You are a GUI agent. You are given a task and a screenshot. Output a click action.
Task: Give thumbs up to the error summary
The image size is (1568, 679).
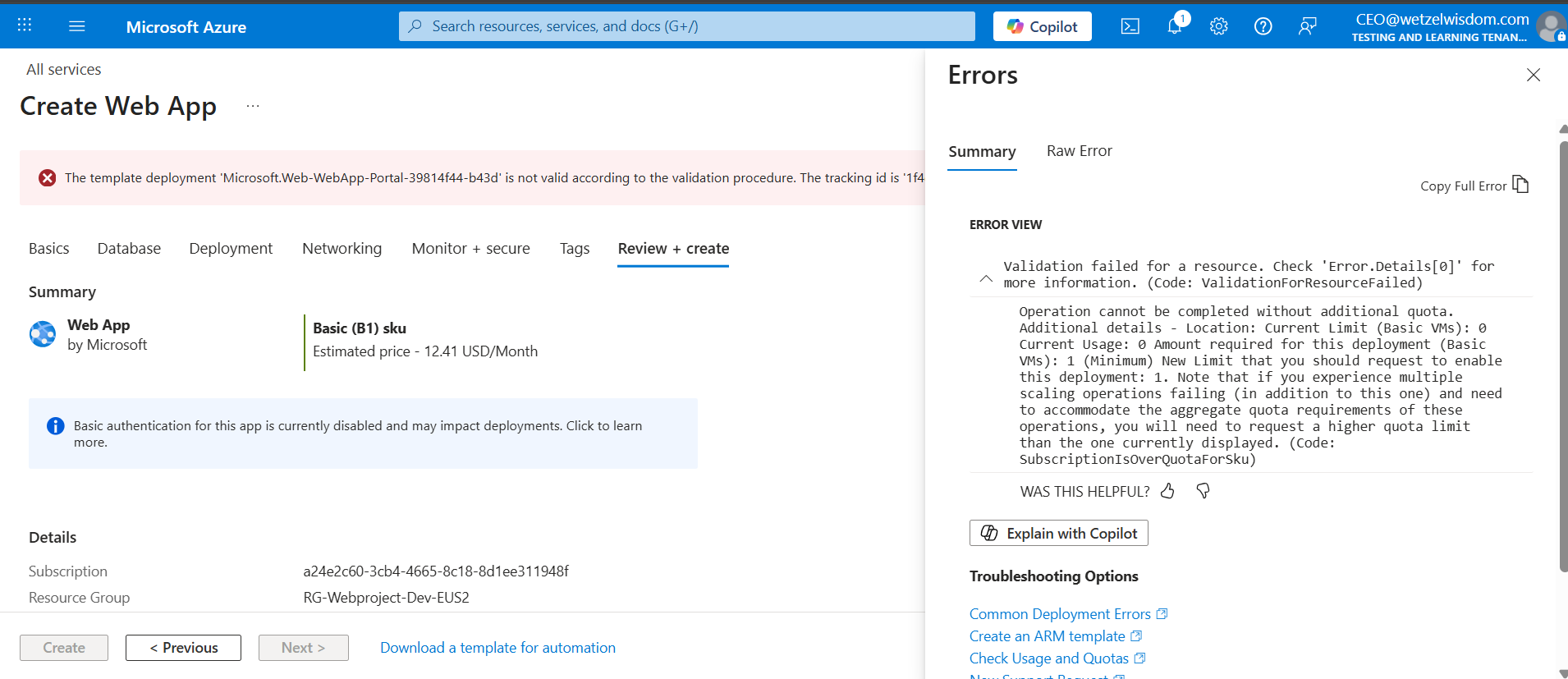(x=1167, y=491)
